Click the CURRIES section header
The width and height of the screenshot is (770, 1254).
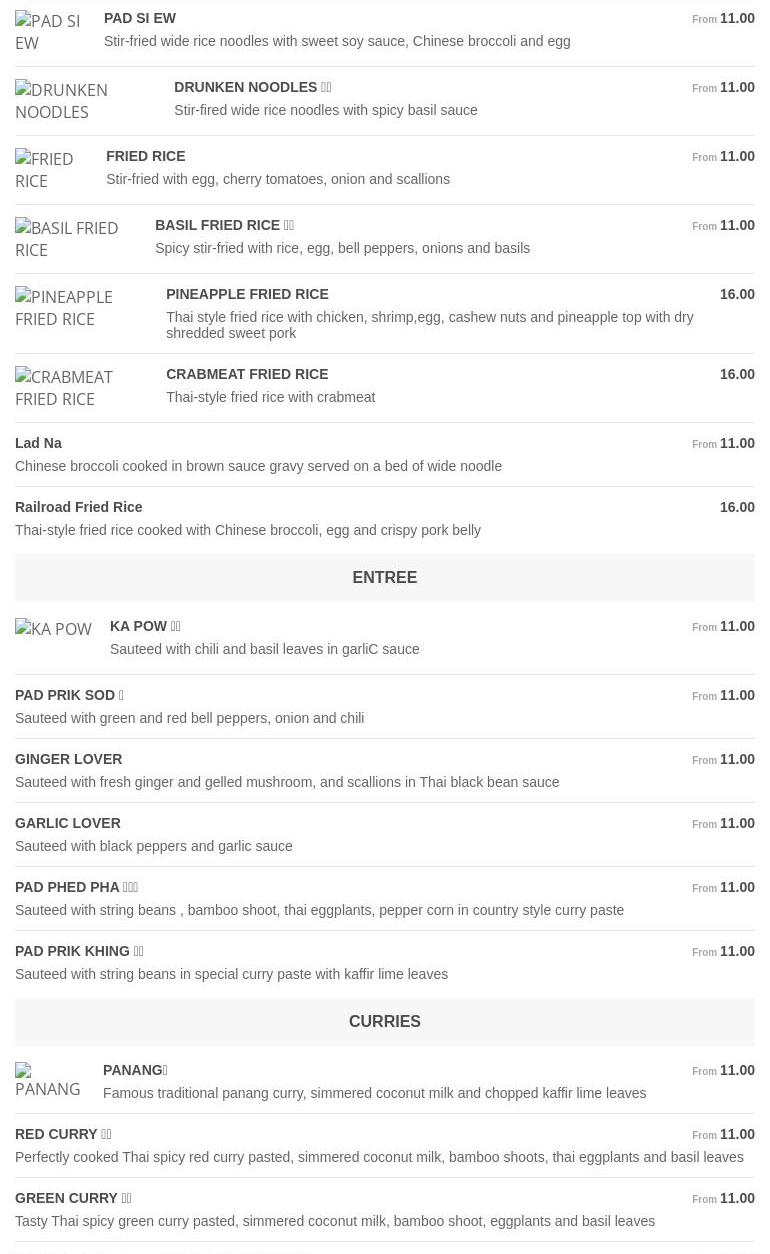(384, 1022)
